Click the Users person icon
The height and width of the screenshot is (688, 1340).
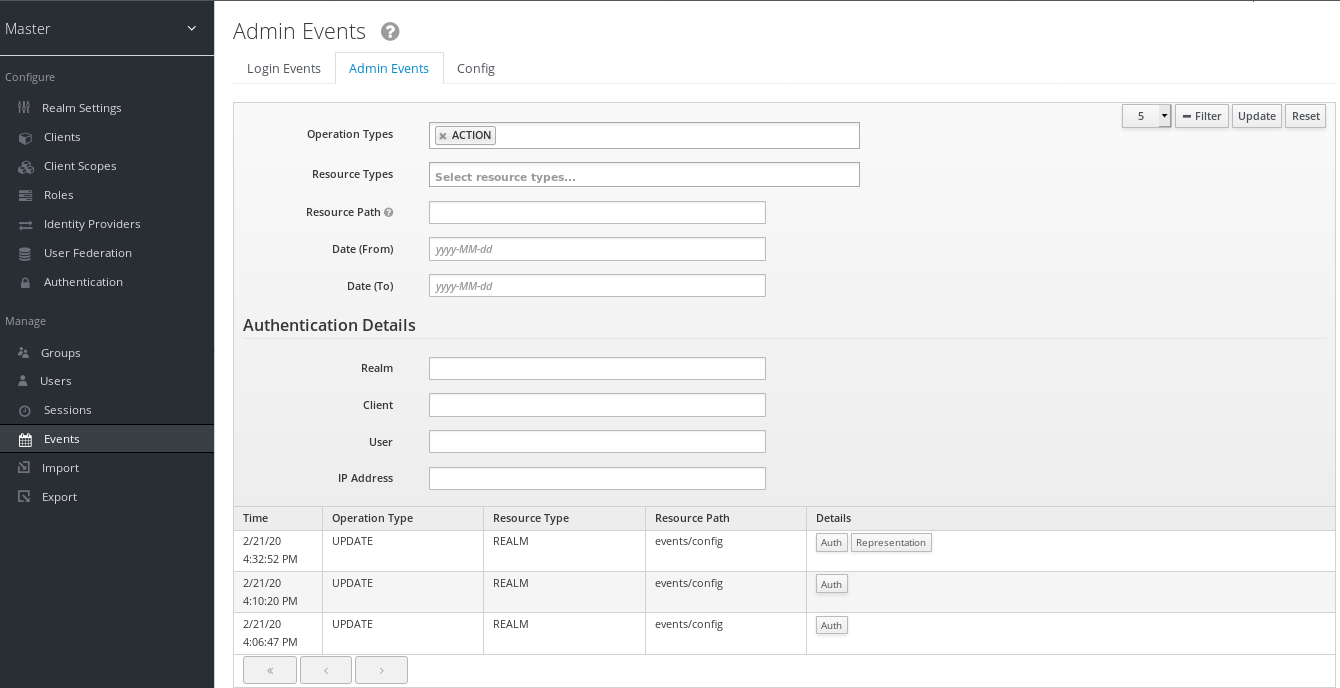(x=24, y=381)
